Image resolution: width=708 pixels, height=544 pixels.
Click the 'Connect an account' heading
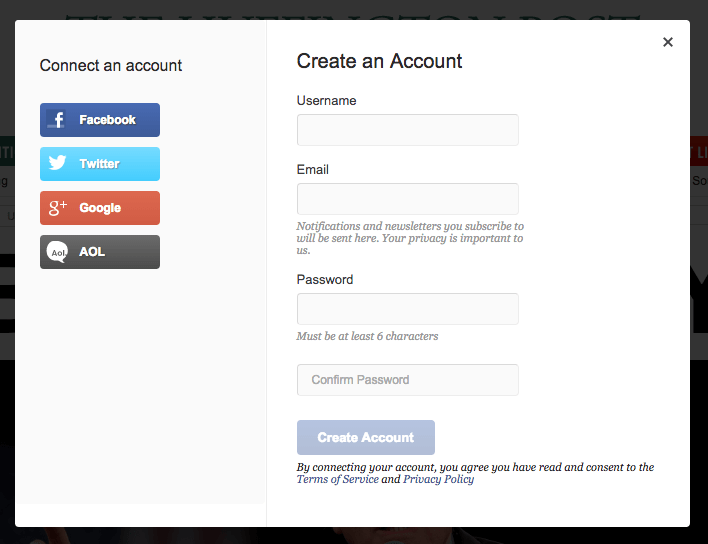pos(111,66)
